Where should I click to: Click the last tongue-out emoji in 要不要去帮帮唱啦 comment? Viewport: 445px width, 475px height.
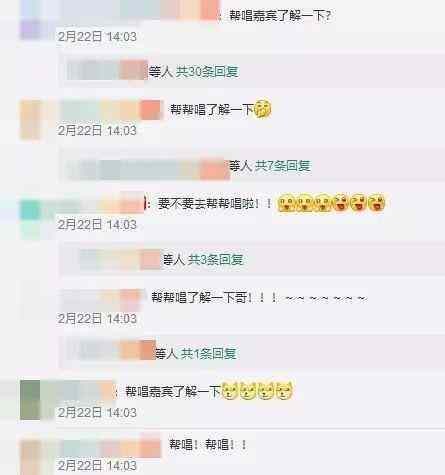[377, 203]
